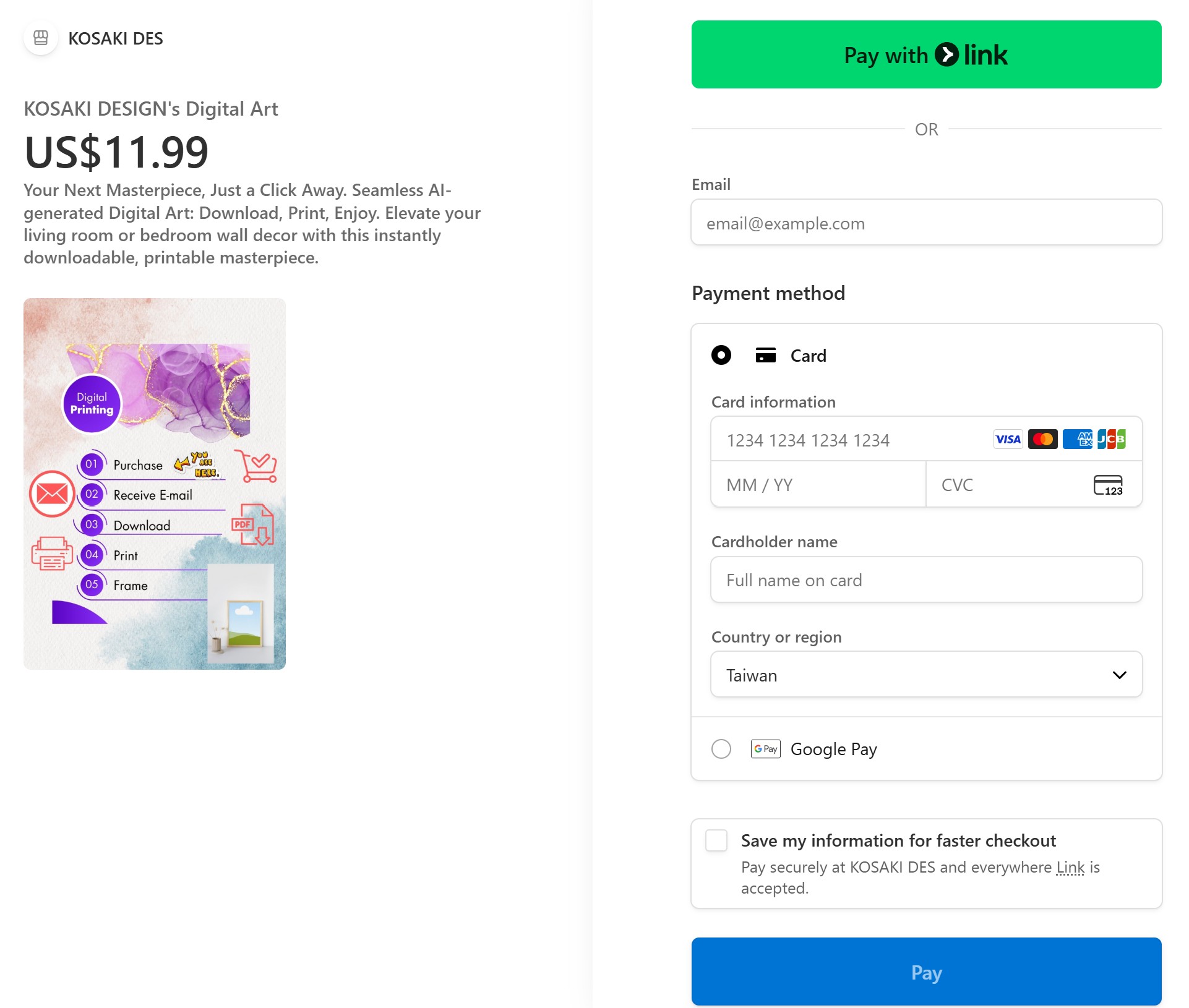Image resolution: width=1189 pixels, height=1008 pixels.
Task: Click the Google Pay logo icon
Action: point(765,749)
